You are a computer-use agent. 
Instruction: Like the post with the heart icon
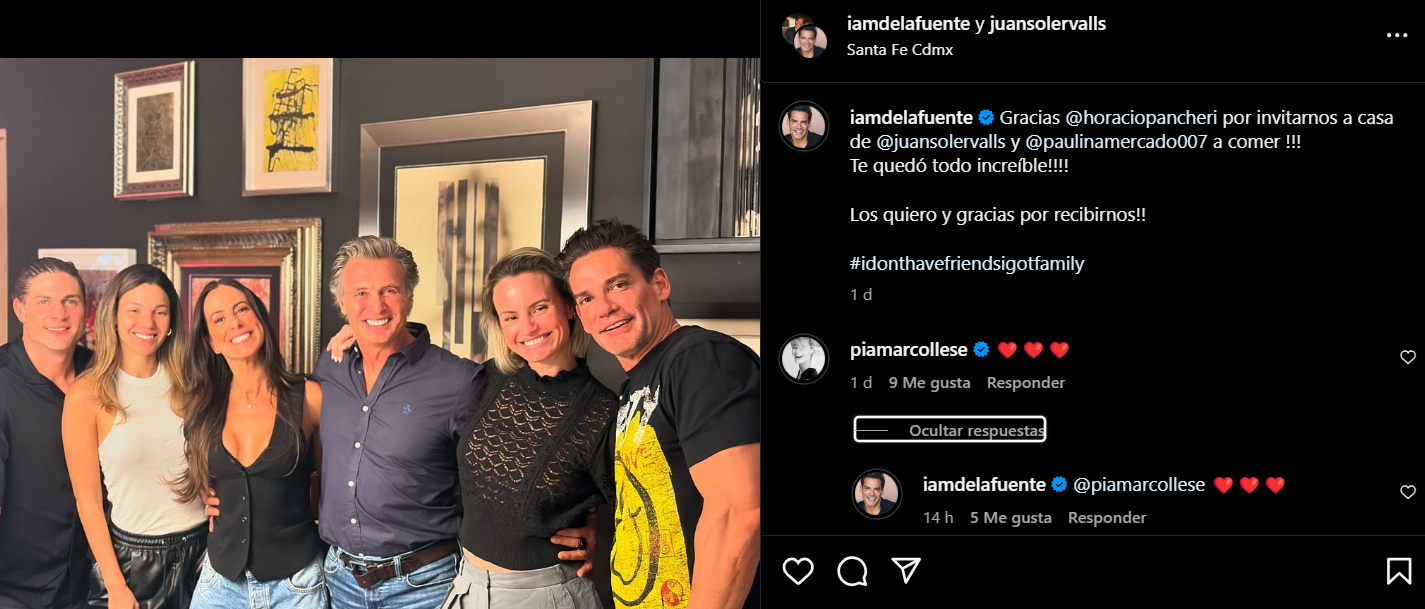797,571
